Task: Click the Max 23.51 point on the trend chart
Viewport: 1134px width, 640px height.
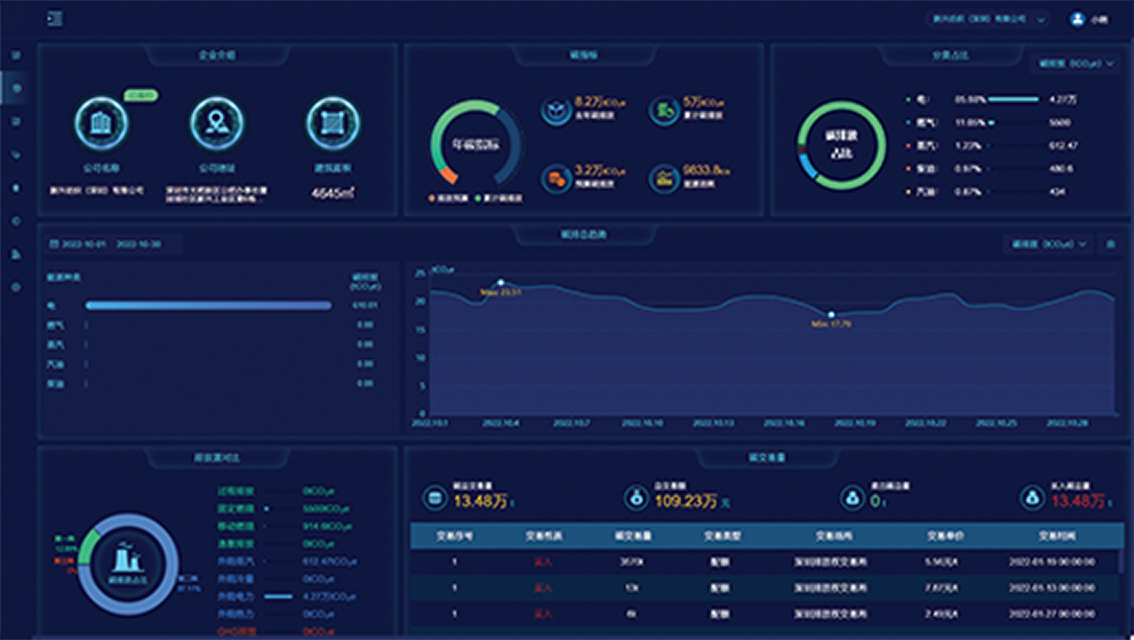Action: (x=501, y=282)
